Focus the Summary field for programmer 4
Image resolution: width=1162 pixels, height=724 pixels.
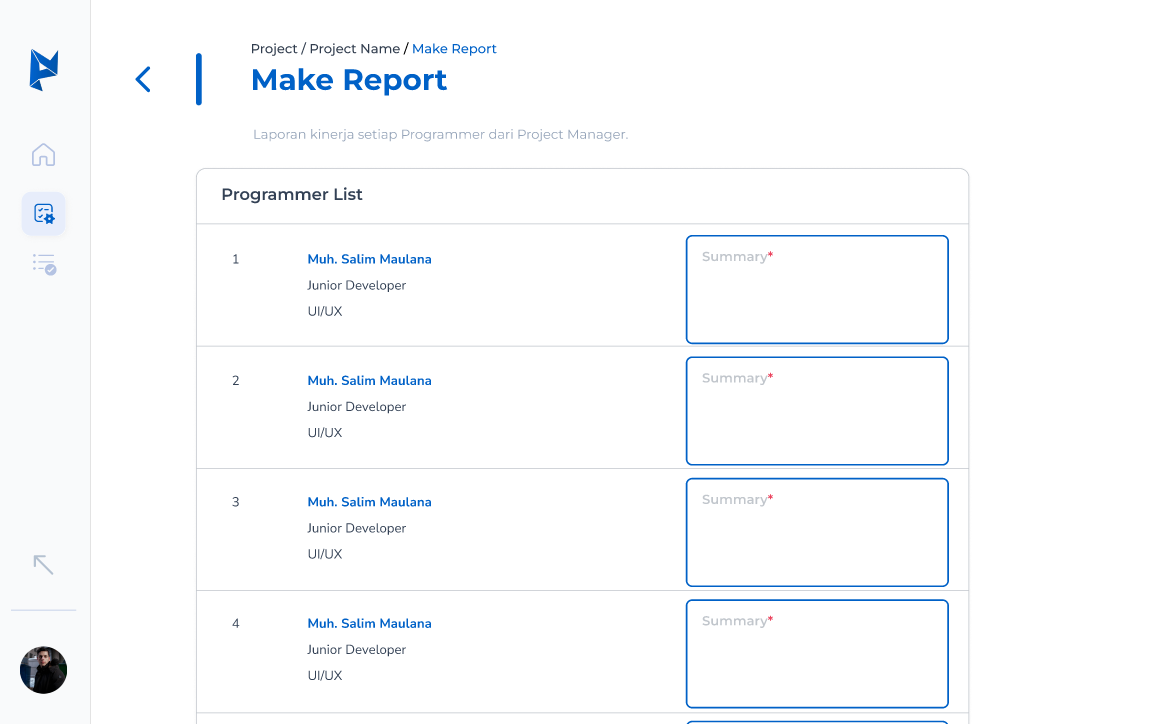pyautogui.click(x=817, y=654)
